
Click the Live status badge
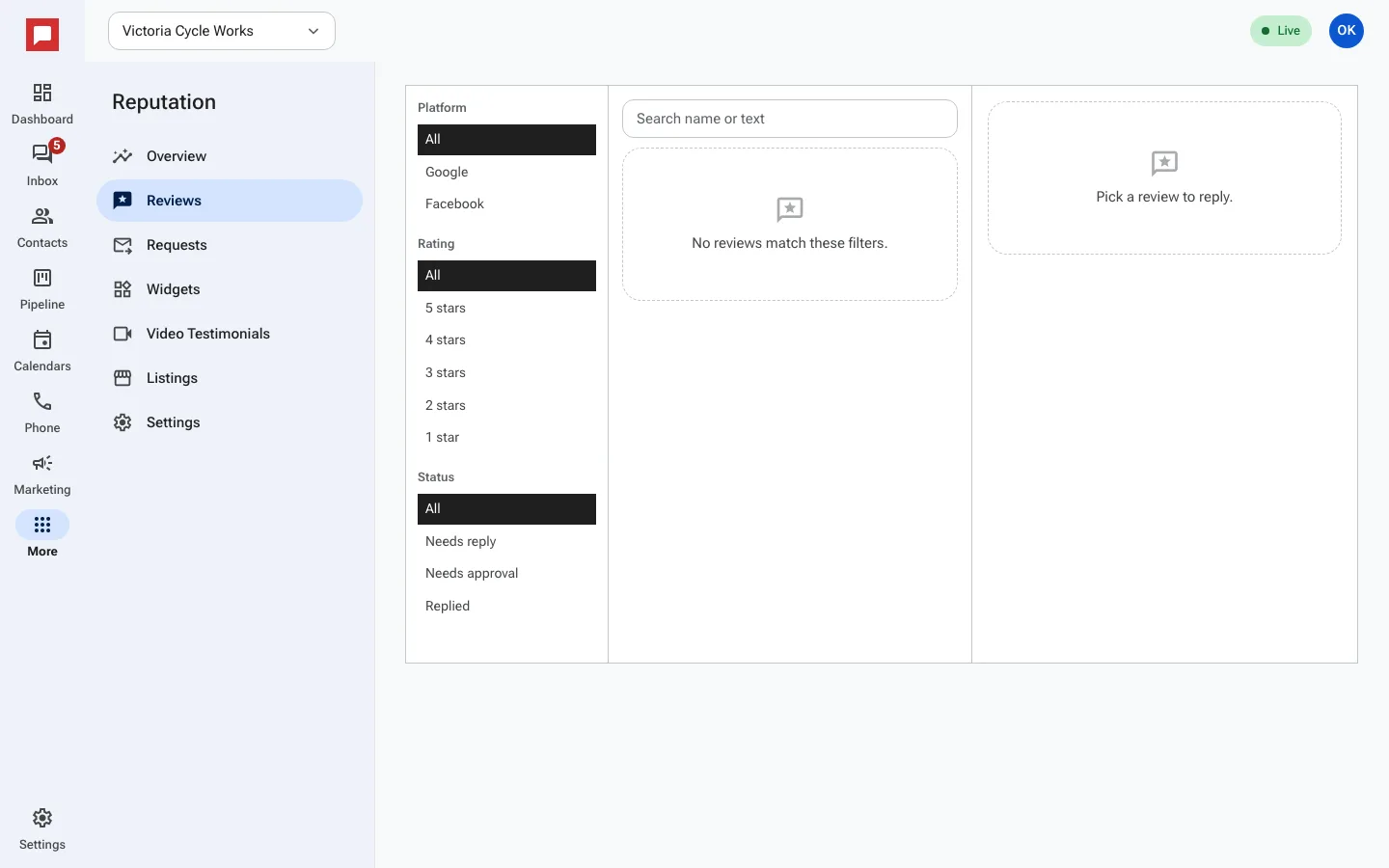click(x=1281, y=31)
